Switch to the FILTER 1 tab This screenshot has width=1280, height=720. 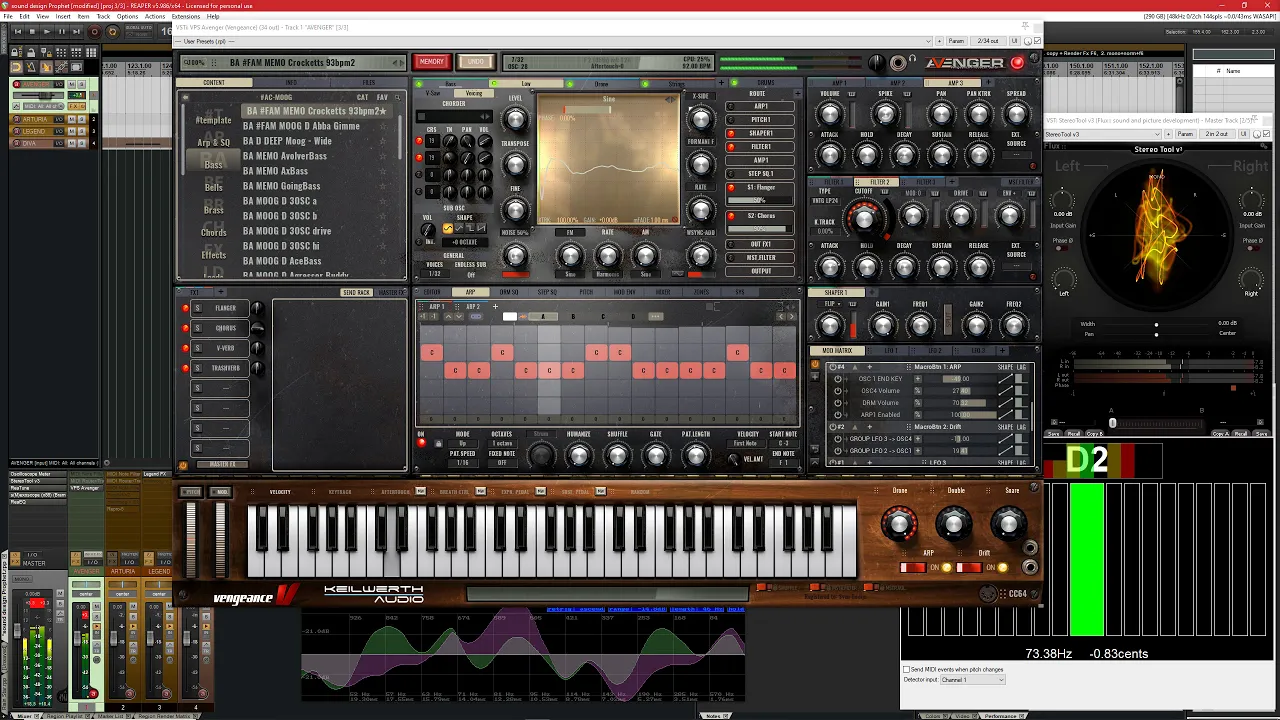pos(832,182)
